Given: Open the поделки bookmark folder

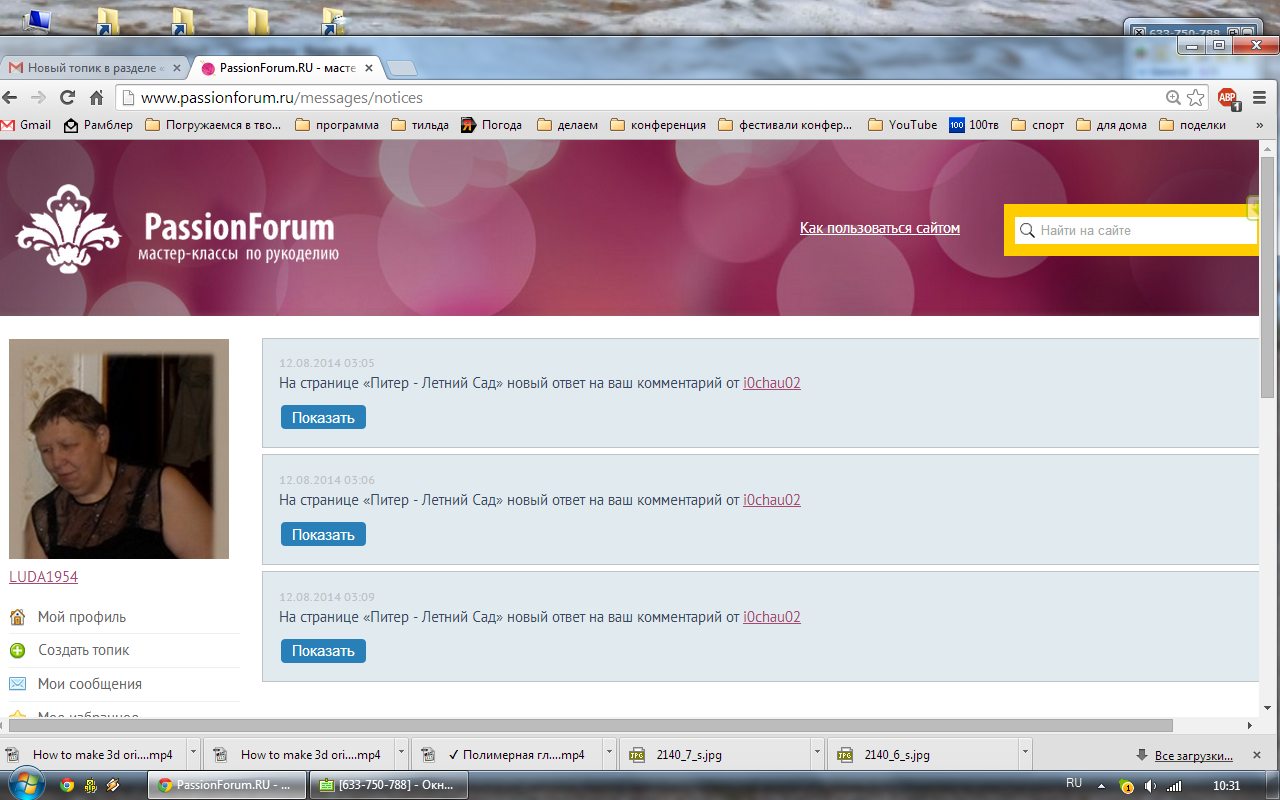Looking at the screenshot, I should (1193, 125).
